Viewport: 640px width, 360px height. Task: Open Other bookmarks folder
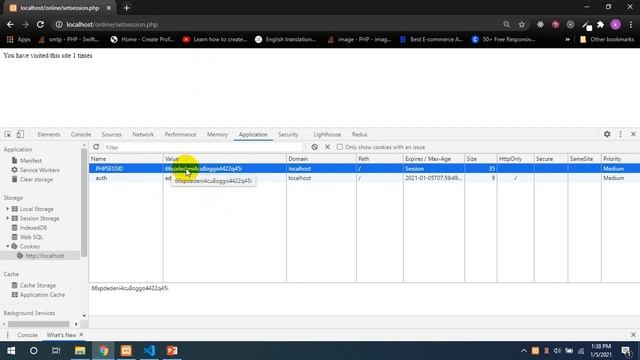pyautogui.click(x=607, y=40)
